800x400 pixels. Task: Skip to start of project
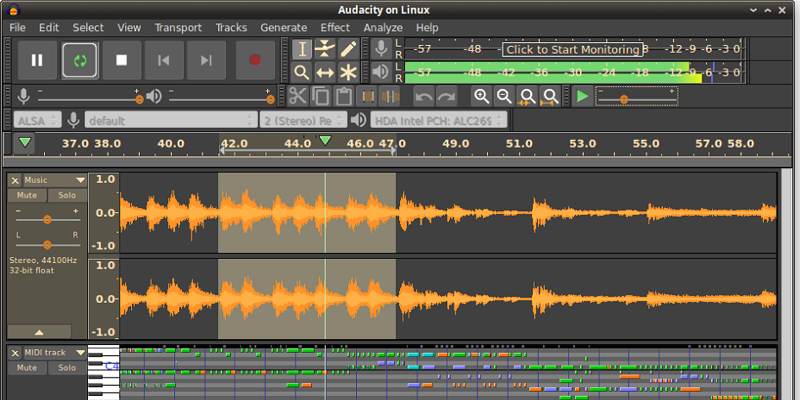click(164, 60)
